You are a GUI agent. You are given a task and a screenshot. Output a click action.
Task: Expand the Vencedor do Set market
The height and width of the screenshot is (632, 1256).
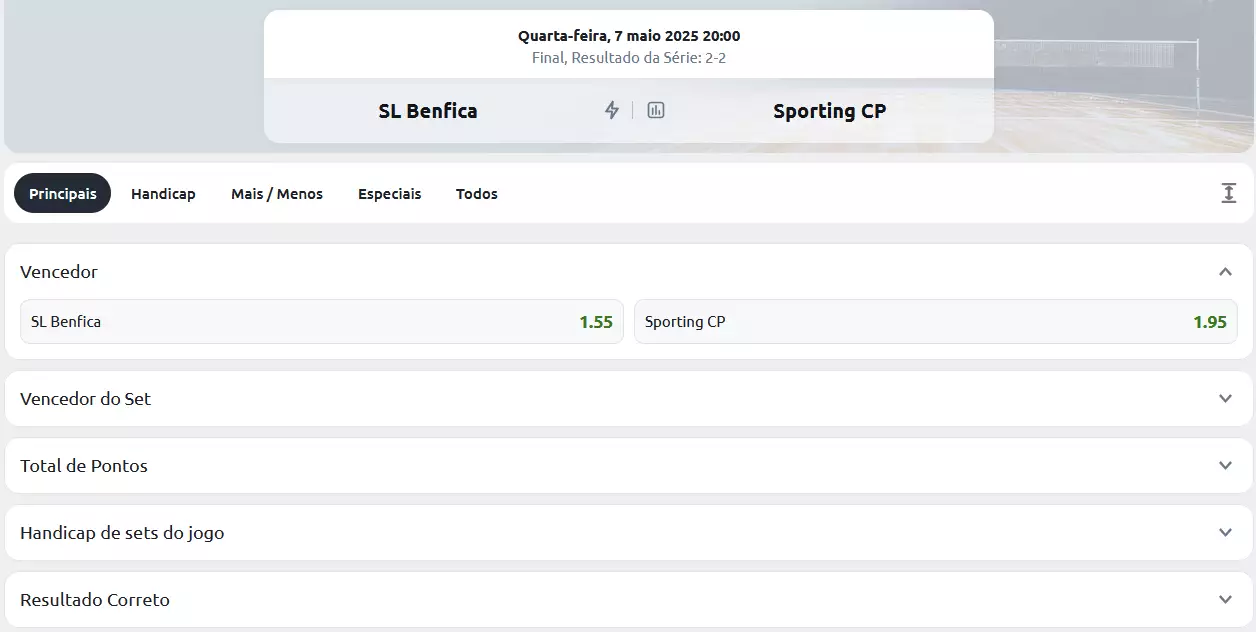pos(1225,398)
